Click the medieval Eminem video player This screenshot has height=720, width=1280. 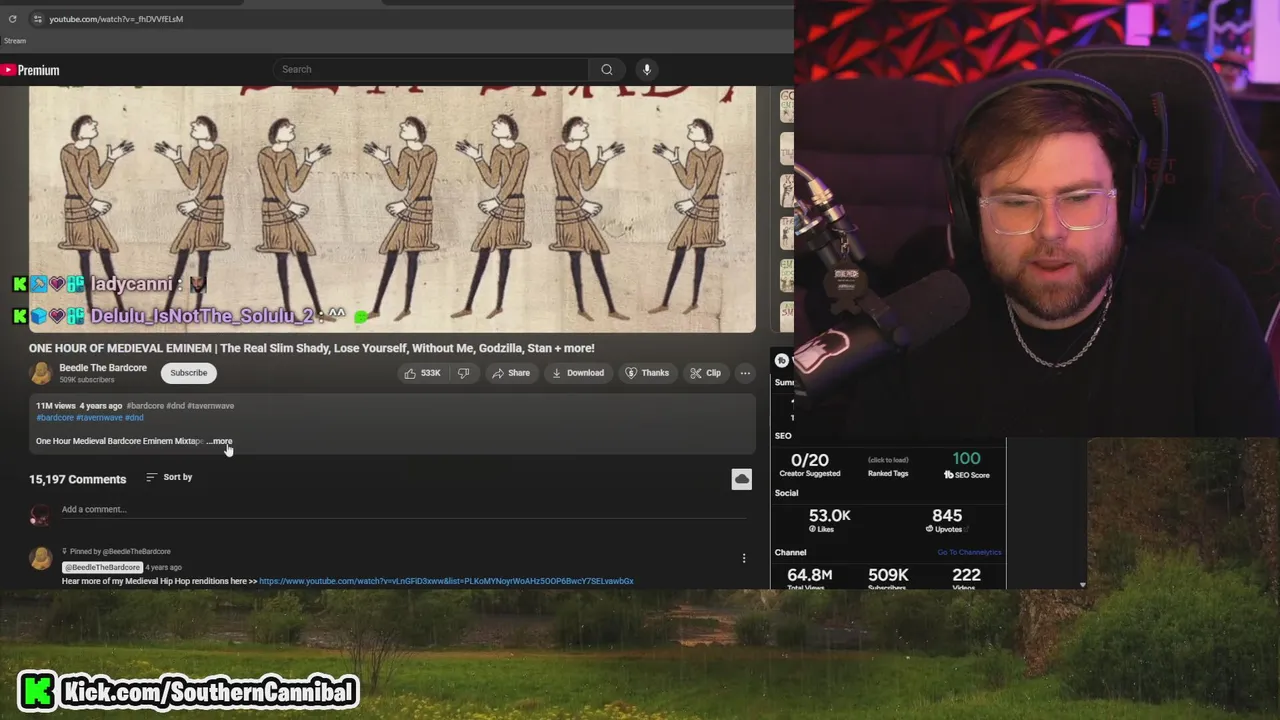pos(392,209)
